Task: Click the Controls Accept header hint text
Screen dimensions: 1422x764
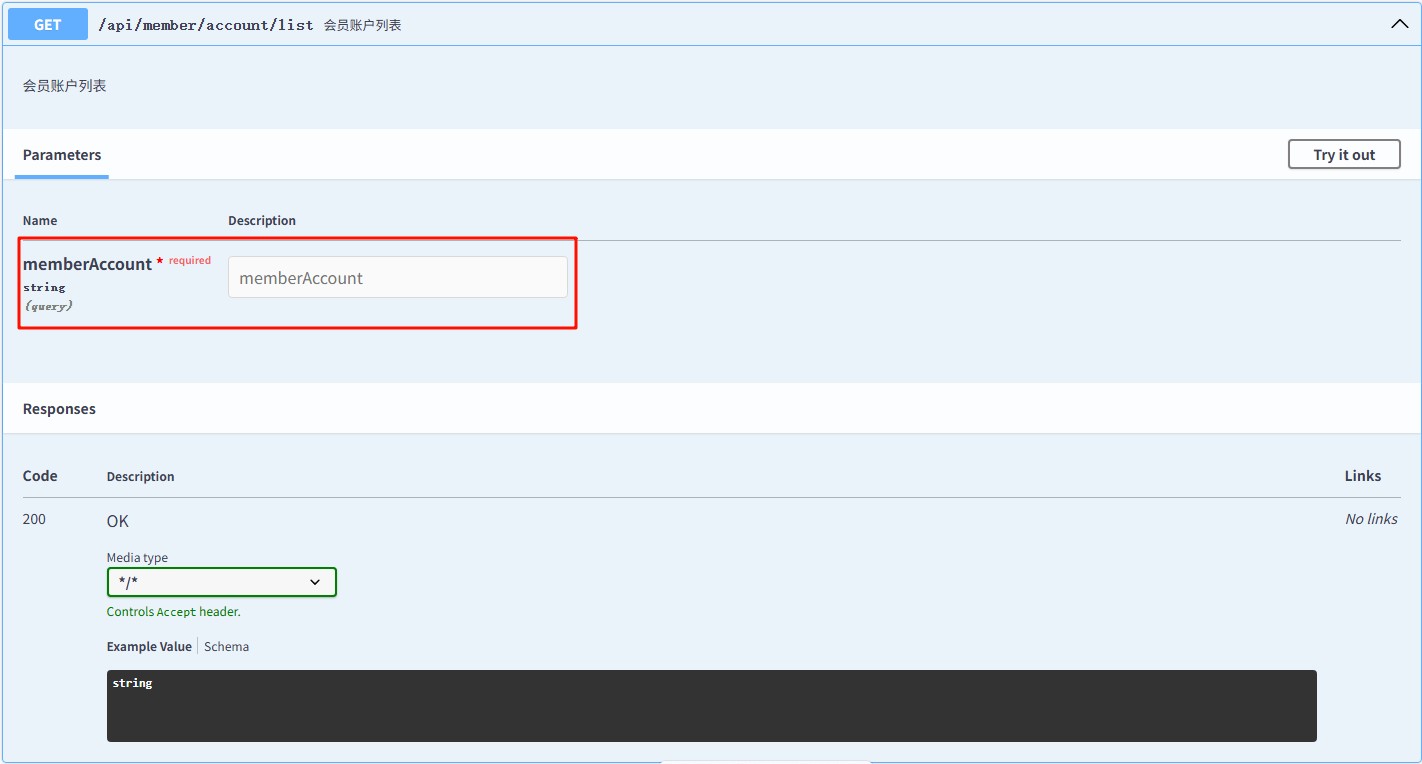Action: (x=173, y=612)
